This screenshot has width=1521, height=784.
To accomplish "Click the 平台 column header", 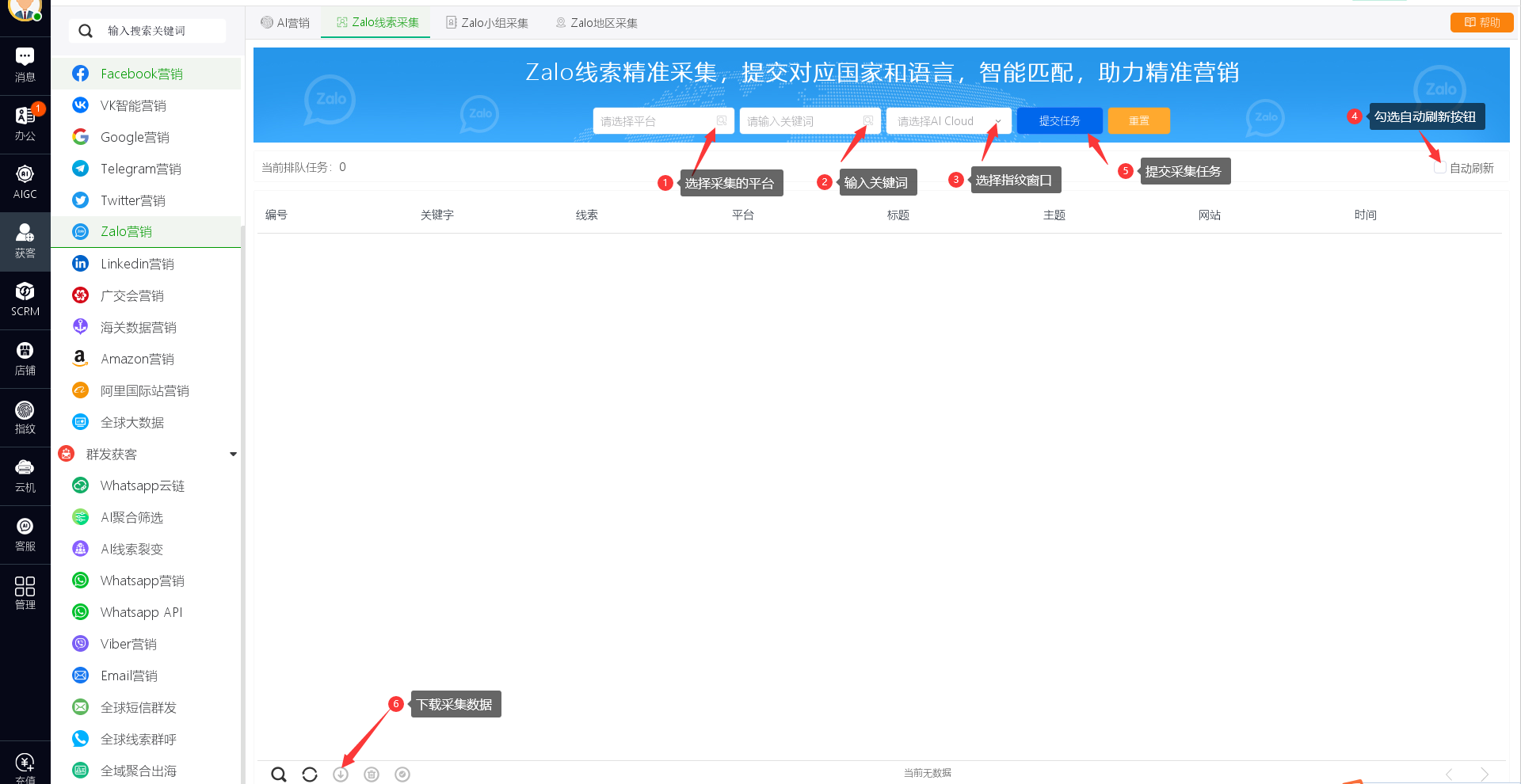I will (x=743, y=215).
